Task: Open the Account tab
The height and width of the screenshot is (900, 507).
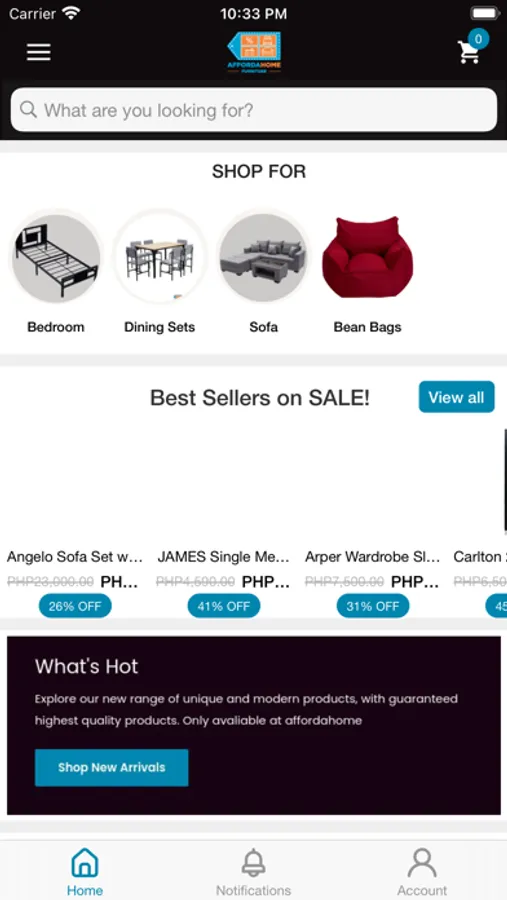Action: point(422,872)
